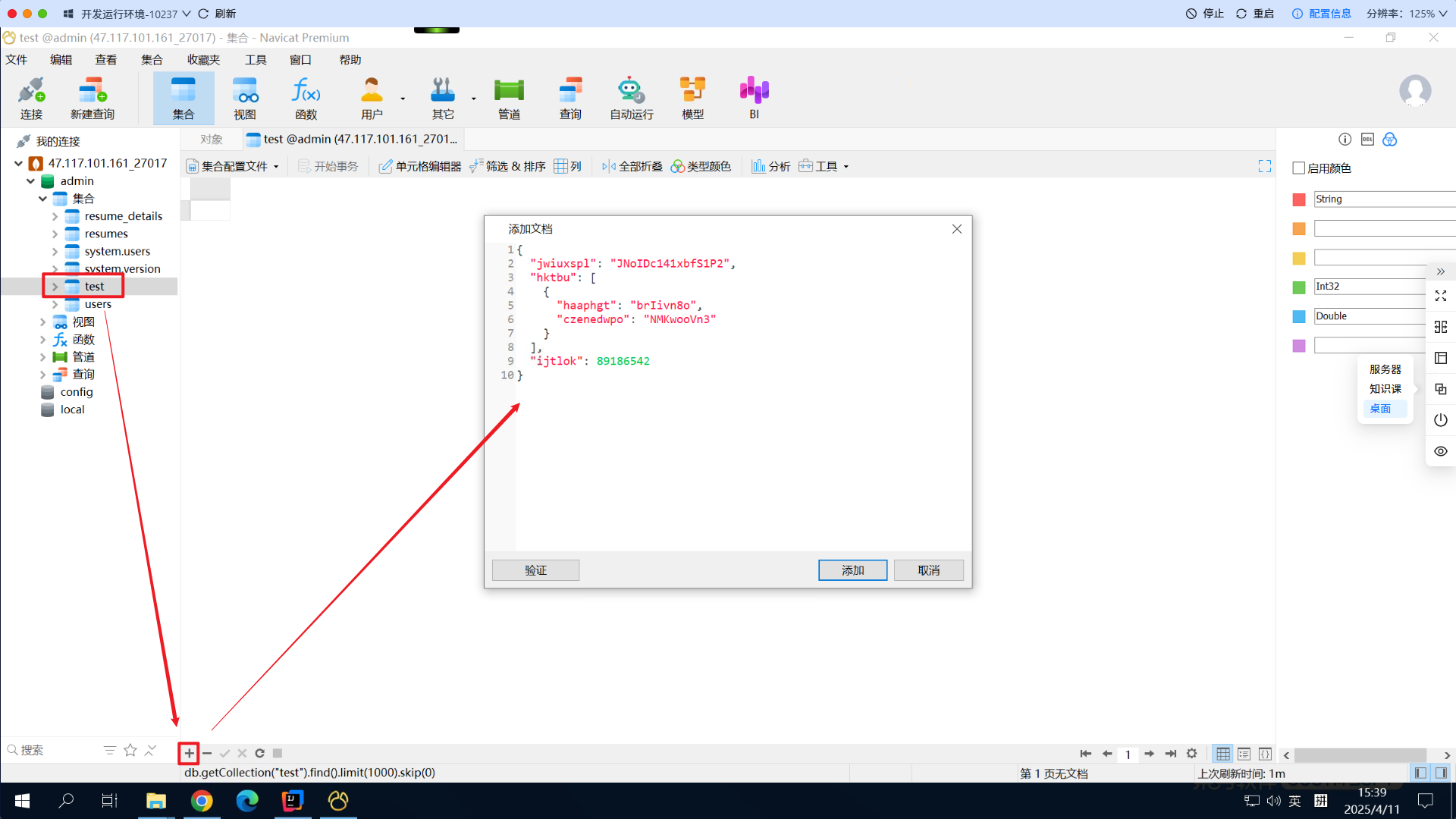1456x819 pixels.
Task: Click the delete document minus icon
Action: tap(207, 753)
